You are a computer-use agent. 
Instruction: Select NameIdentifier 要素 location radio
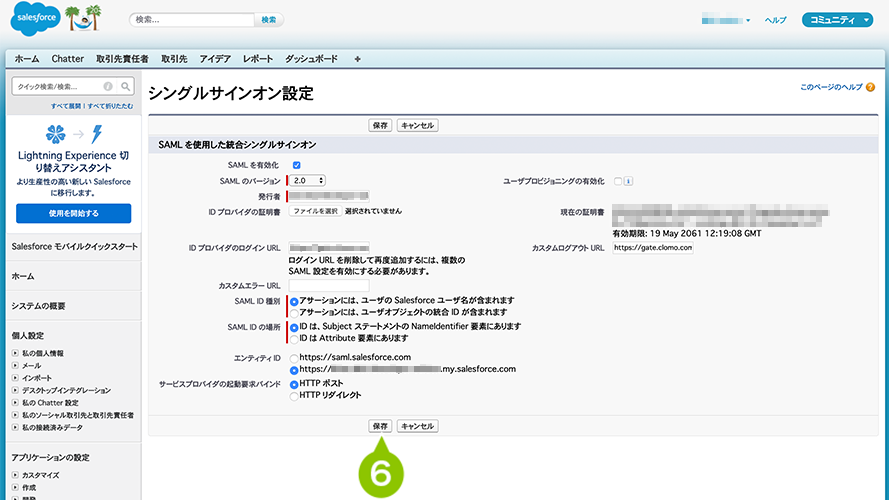294,328
